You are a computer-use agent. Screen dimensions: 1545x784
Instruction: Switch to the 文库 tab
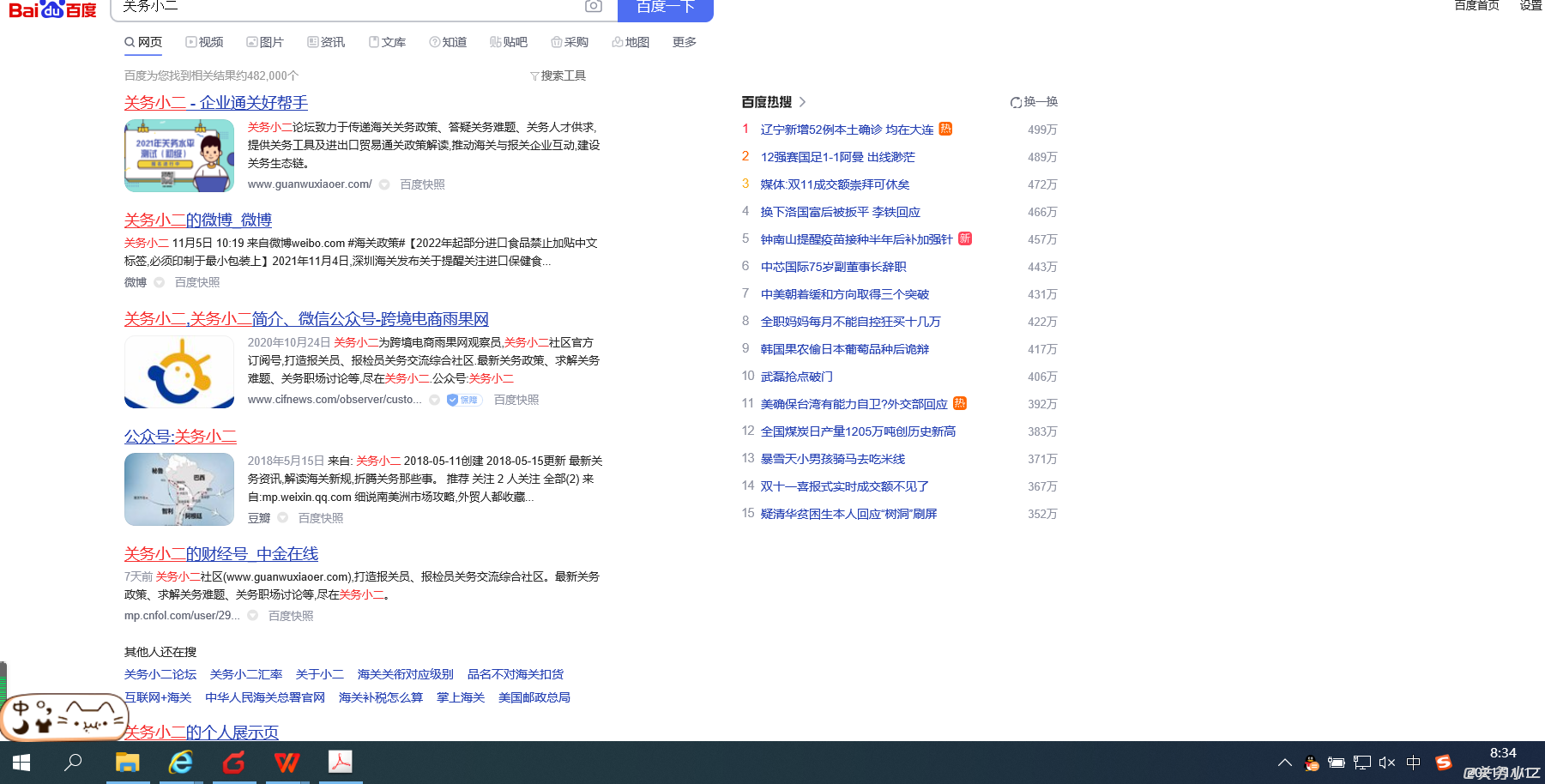(x=387, y=42)
